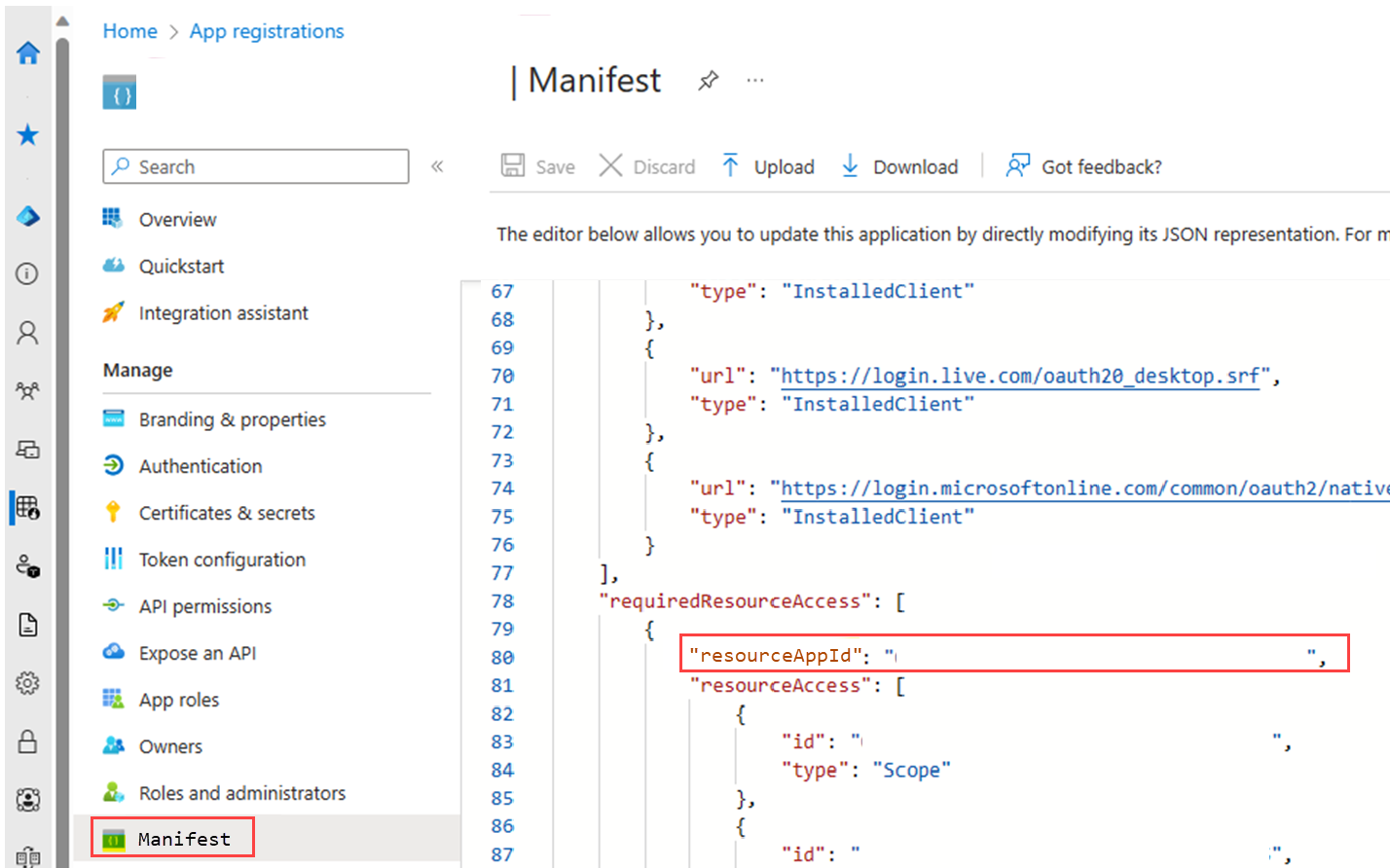Click the info circle icon in sidebar

click(27, 273)
